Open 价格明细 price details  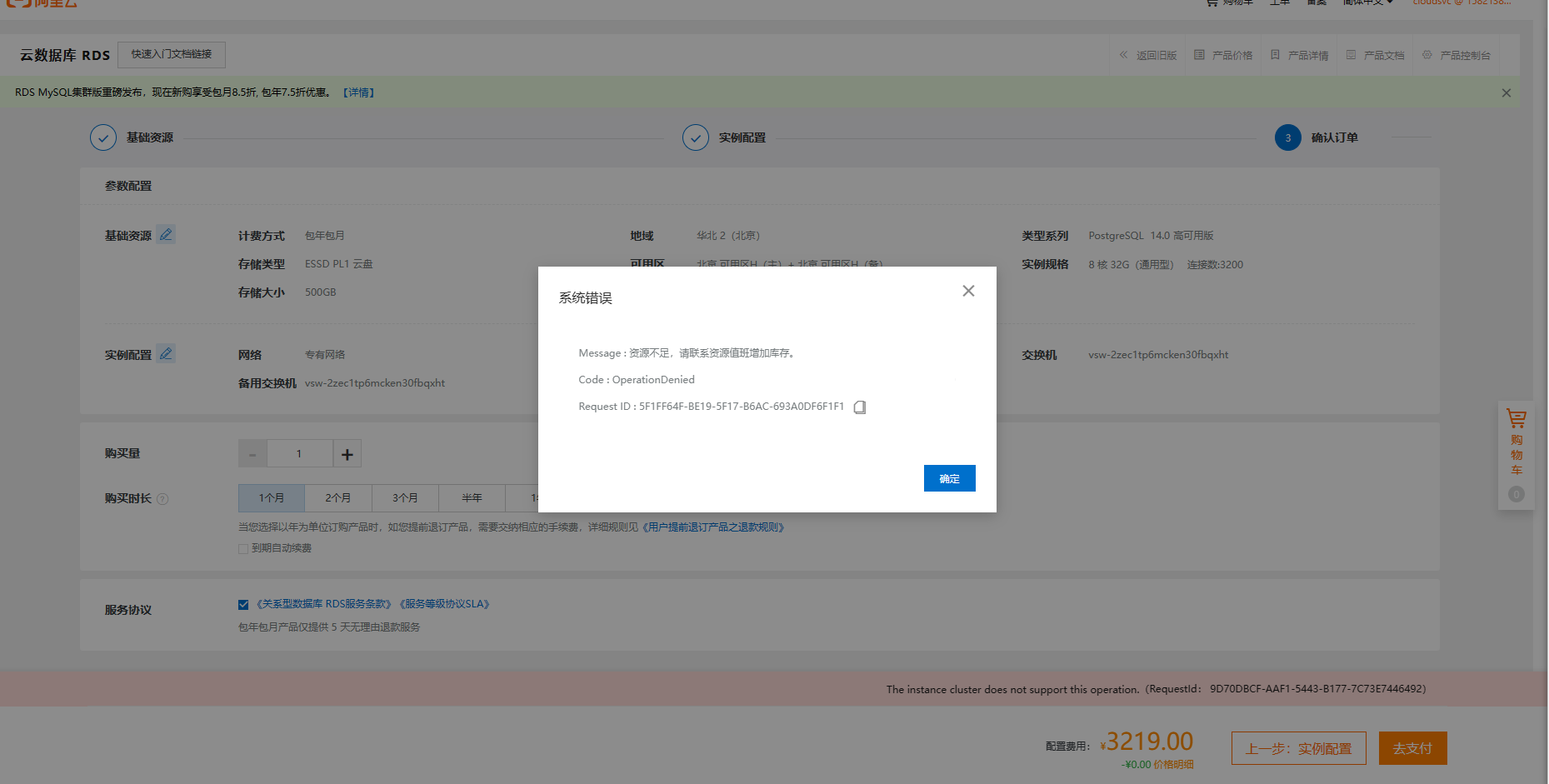coord(1173,765)
